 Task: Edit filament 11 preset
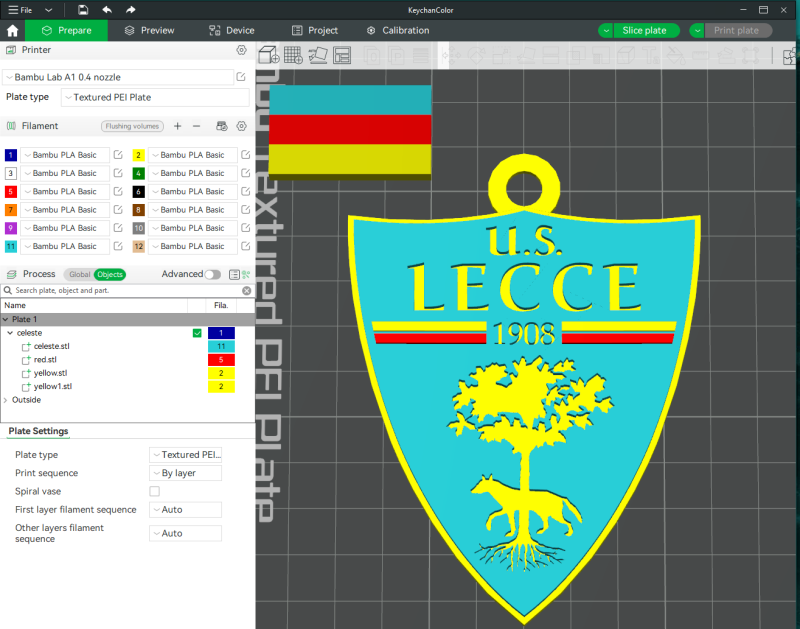pyautogui.click(x=118, y=246)
